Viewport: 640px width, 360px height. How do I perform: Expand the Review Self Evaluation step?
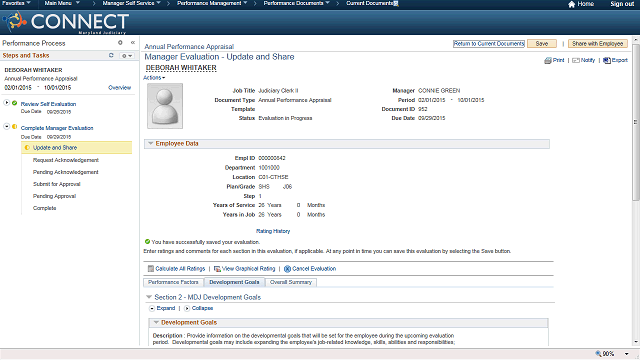click(x=7, y=103)
